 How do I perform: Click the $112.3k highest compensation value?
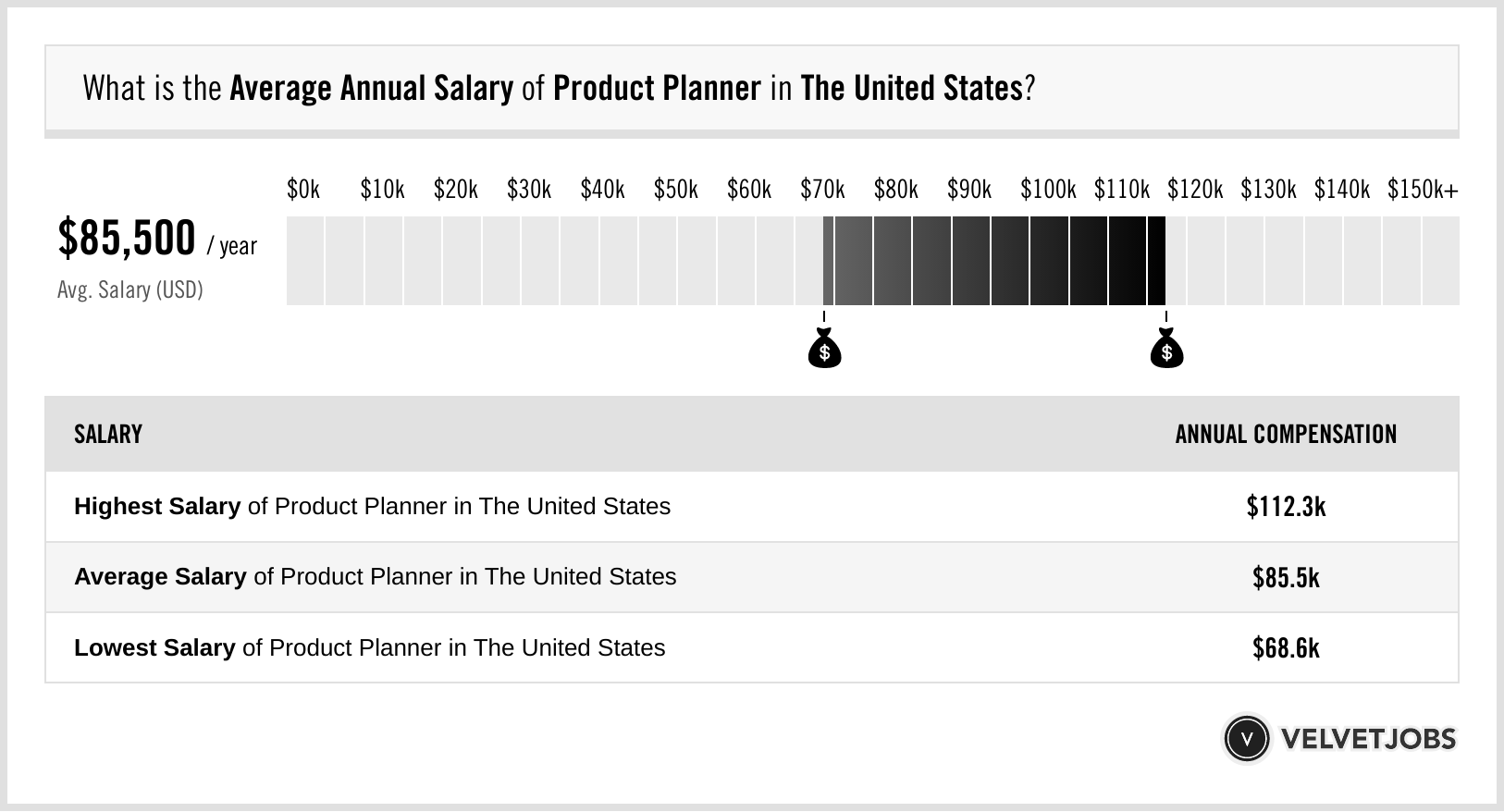[x=1286, y=507]
